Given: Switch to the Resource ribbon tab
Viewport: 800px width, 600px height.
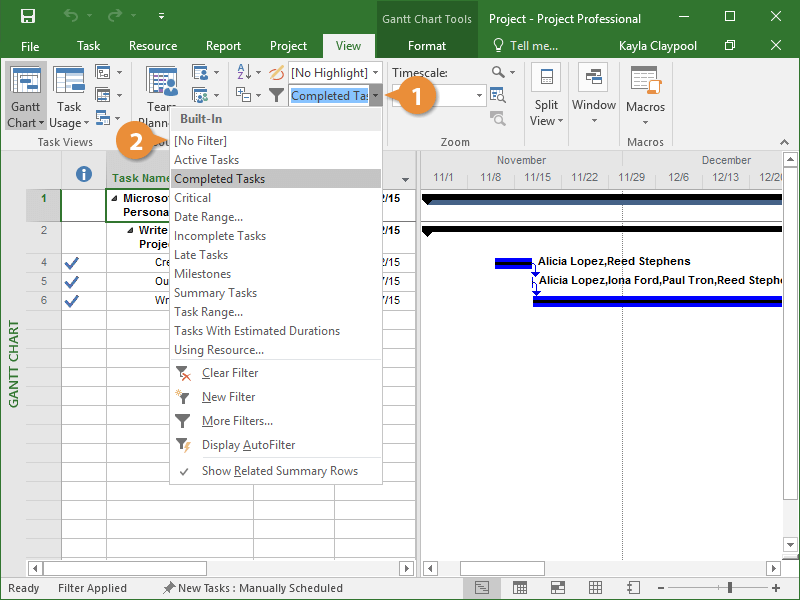Looking at the screenshot, I should [153, 46].
